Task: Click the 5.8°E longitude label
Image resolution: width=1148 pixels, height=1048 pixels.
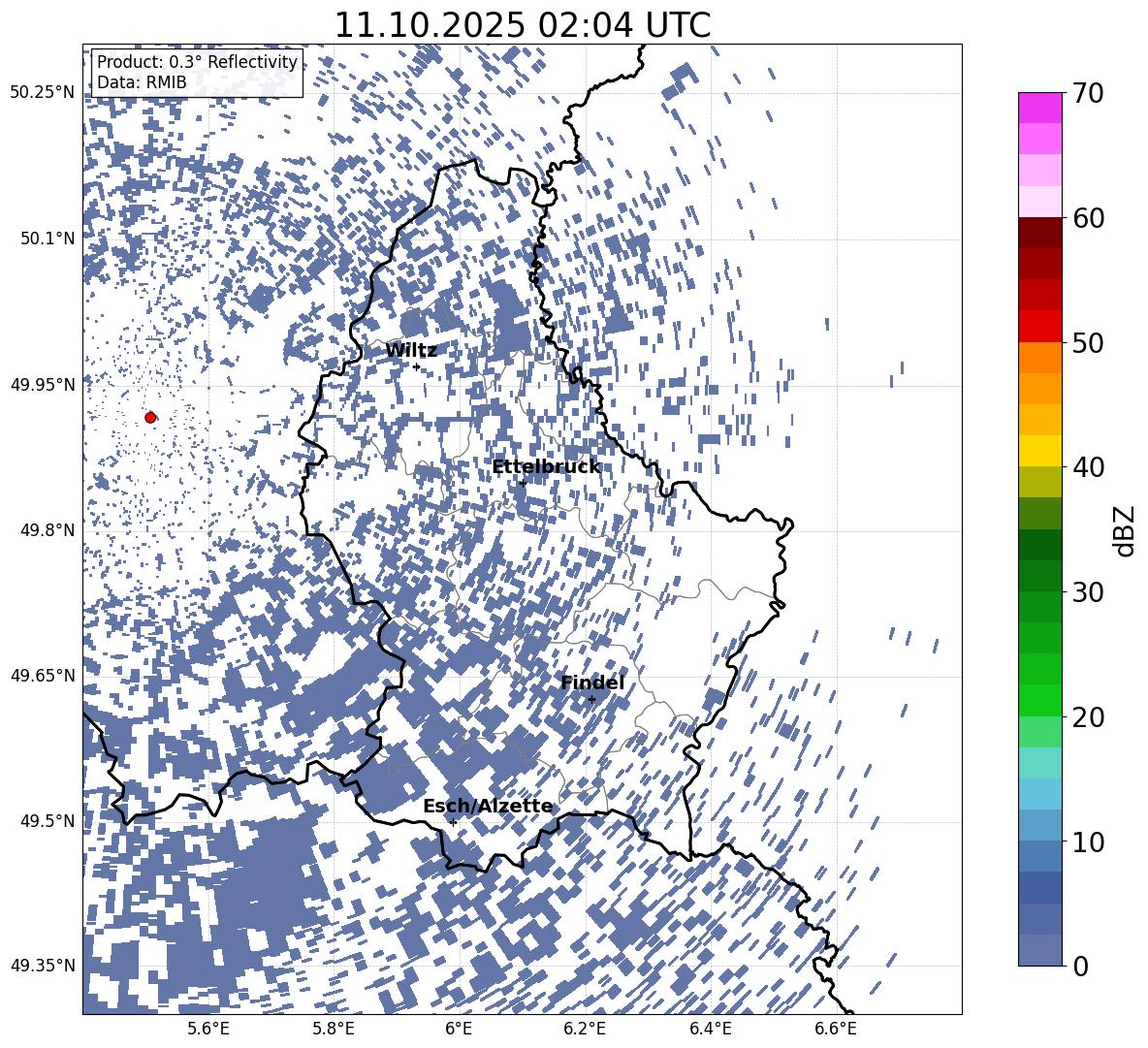Action: pos(334,1029)
